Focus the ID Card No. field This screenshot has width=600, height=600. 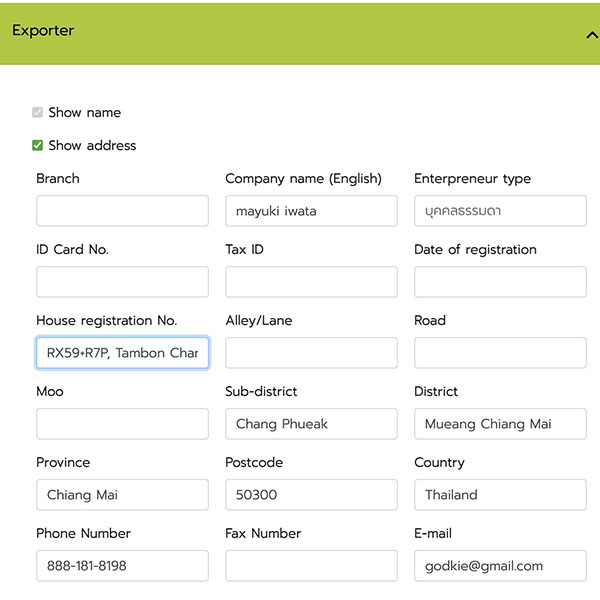click(122, 282)
